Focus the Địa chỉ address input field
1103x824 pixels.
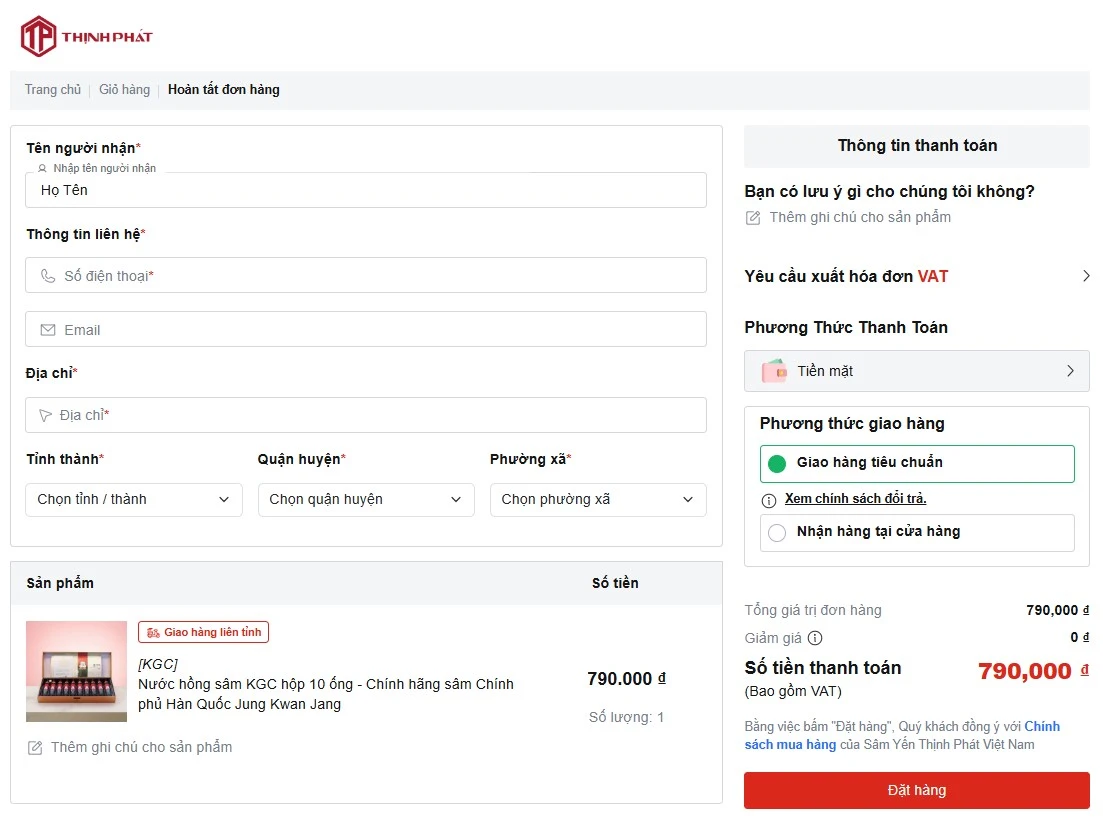(365, 415)
